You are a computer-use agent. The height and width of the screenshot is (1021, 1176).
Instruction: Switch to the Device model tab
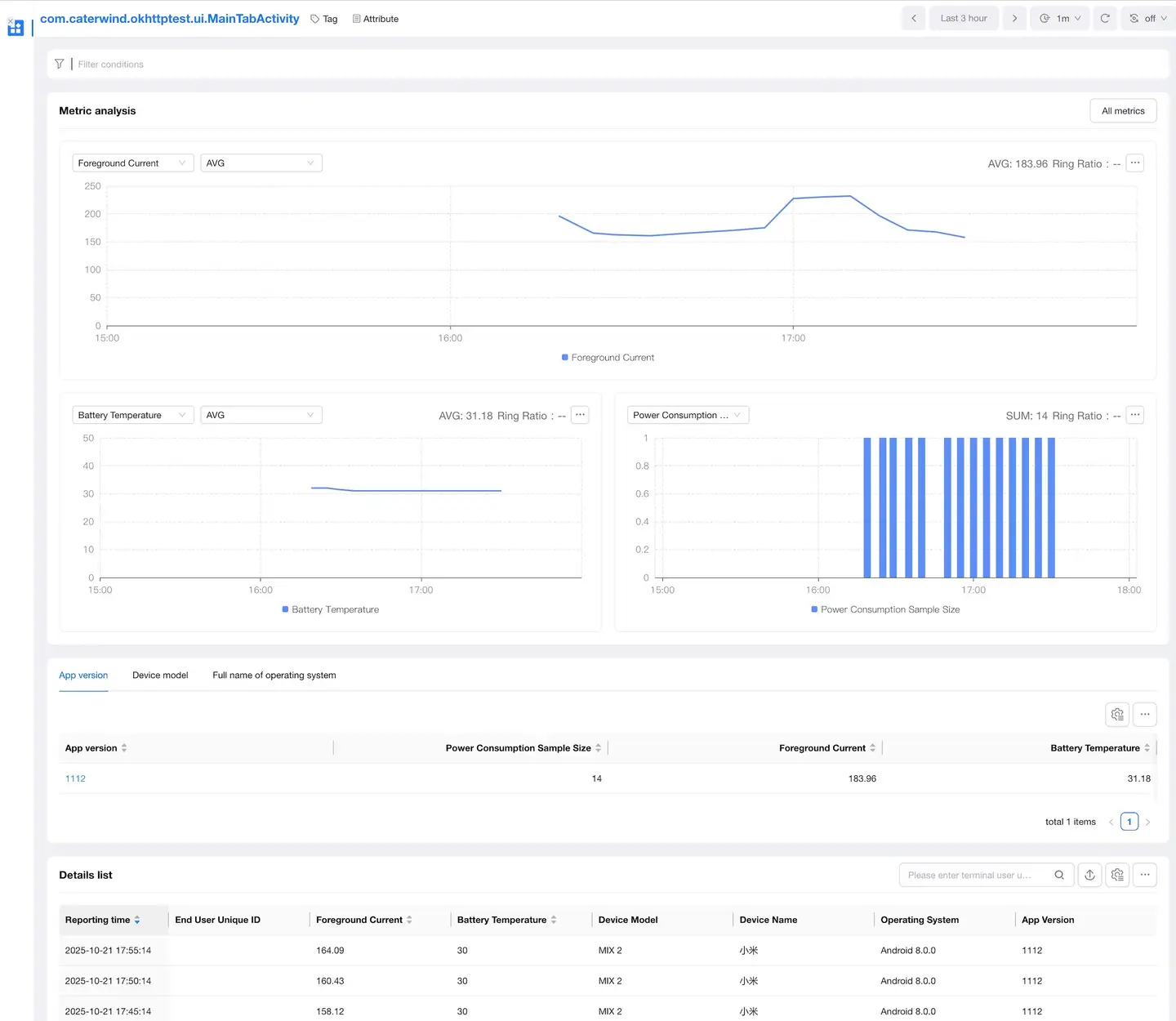coord(160,675)
